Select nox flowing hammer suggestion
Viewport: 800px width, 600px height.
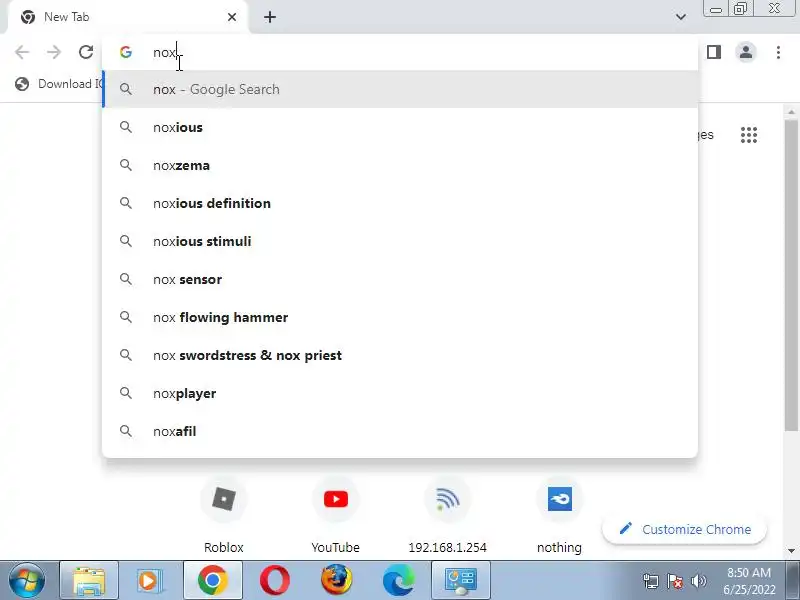(x=400, y=317)
